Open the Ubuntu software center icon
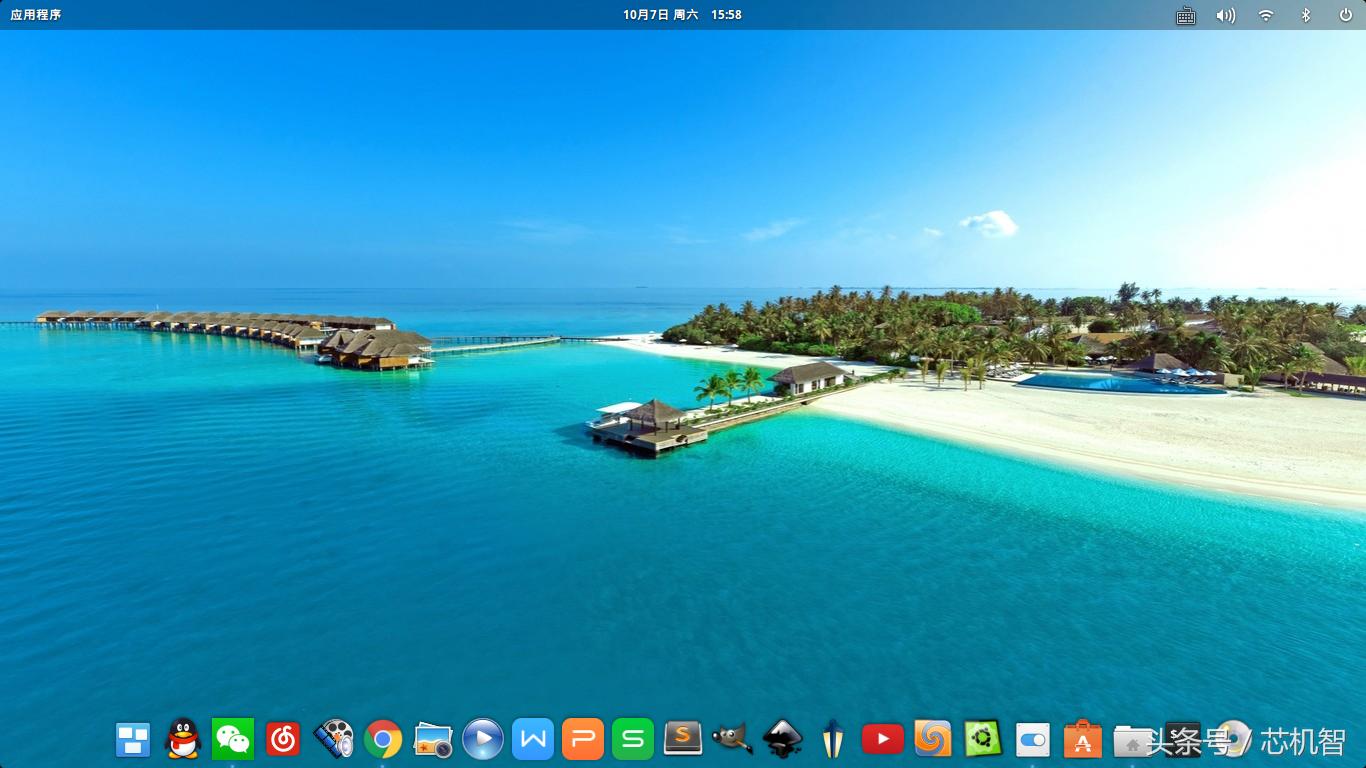 pyautogui.click(x=983, y=740)
